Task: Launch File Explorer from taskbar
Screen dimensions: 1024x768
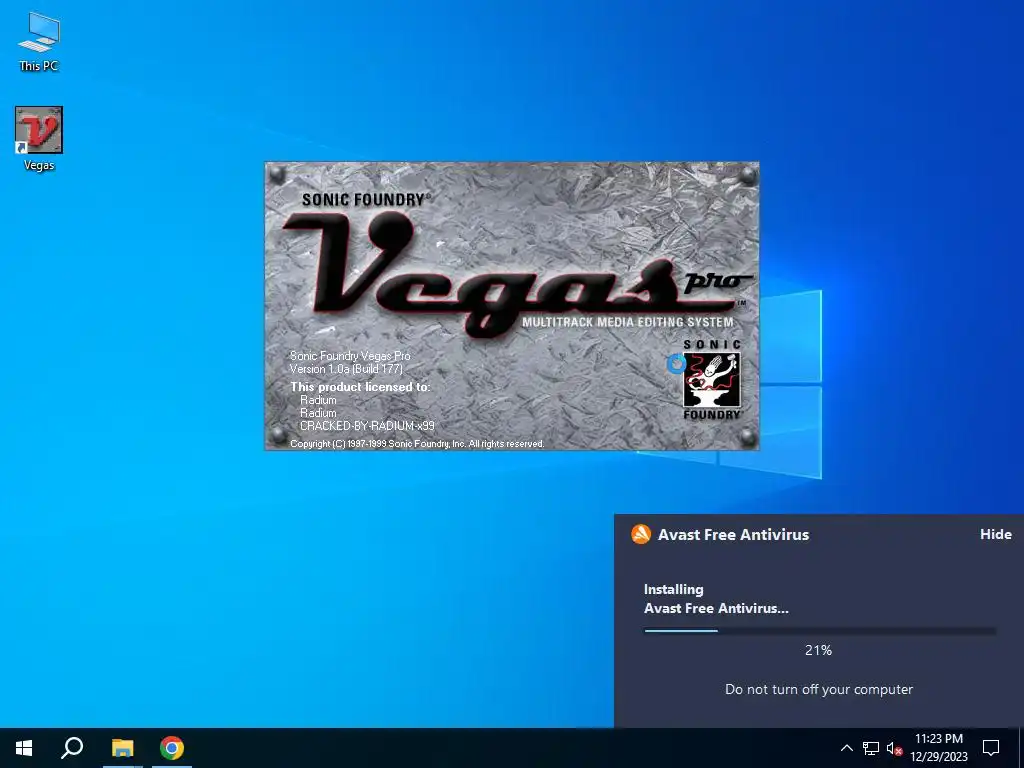Action: [x=122, y=748]
